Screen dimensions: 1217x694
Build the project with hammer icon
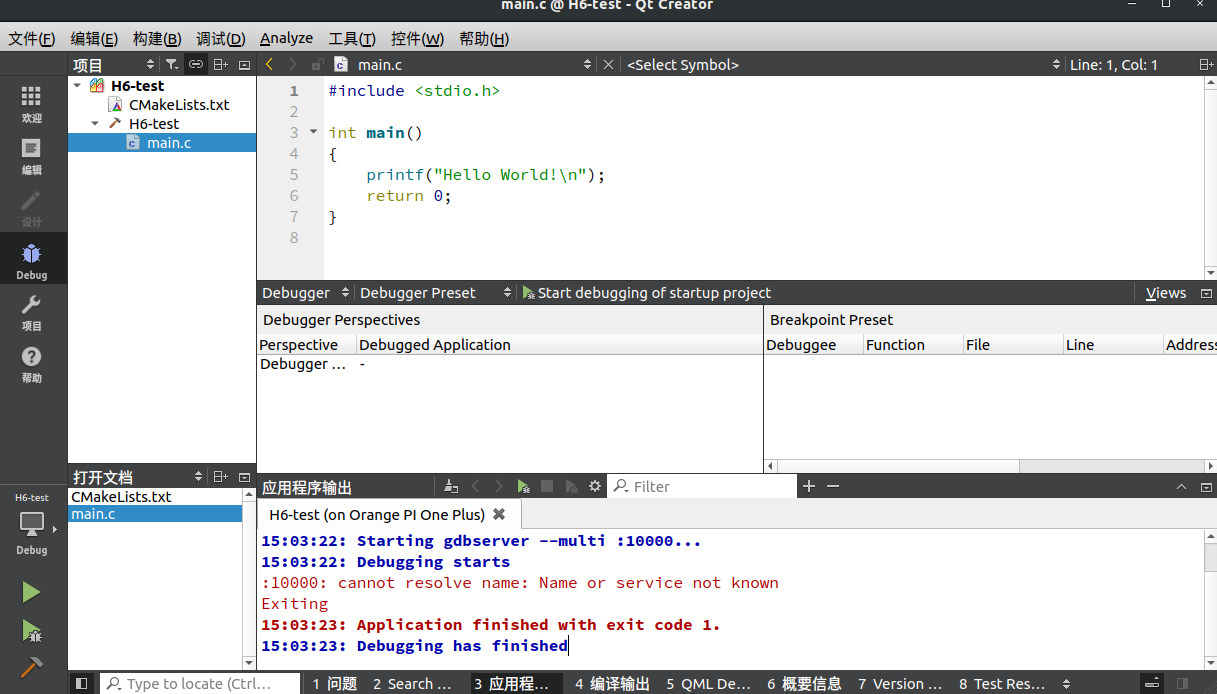[32, 666]
